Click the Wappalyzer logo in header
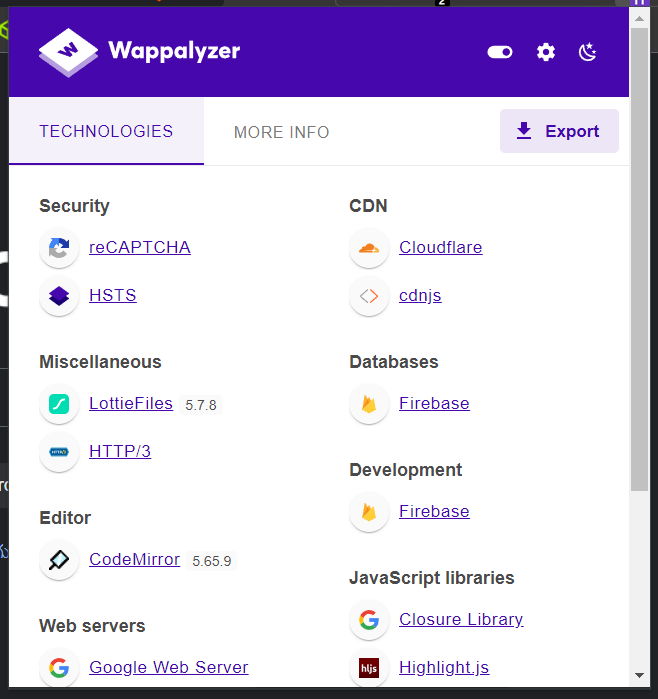Image resolution: width=658 pixels, height=699 pixels. [140, 50]
